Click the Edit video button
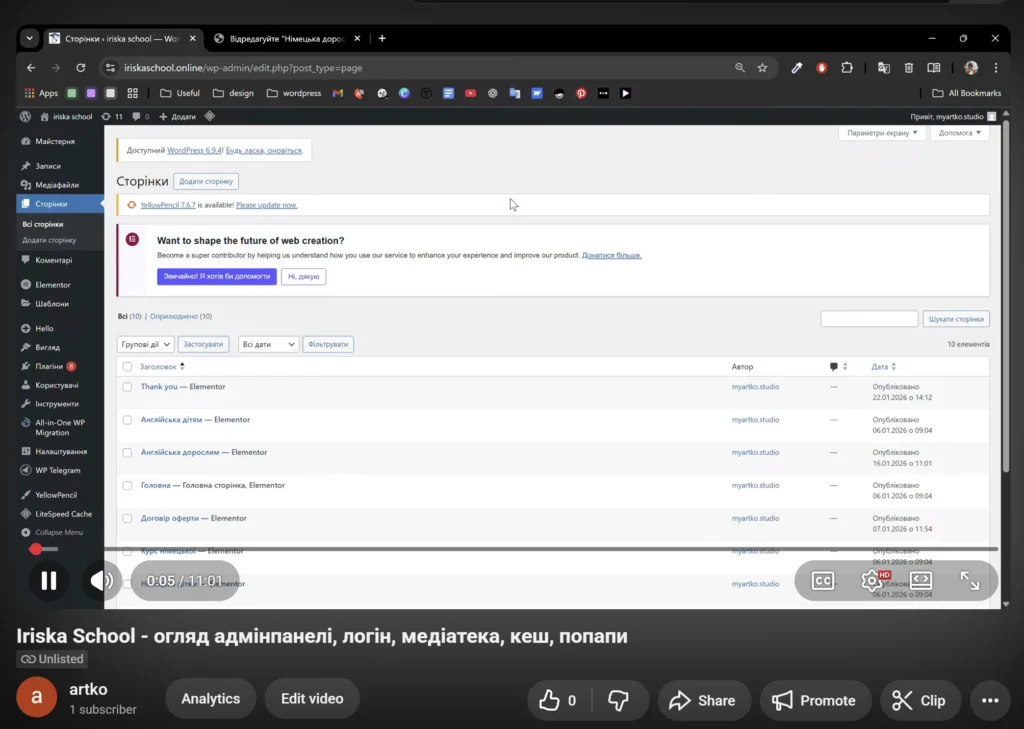The image size is (1024, 729). click(x=312, y=700)
